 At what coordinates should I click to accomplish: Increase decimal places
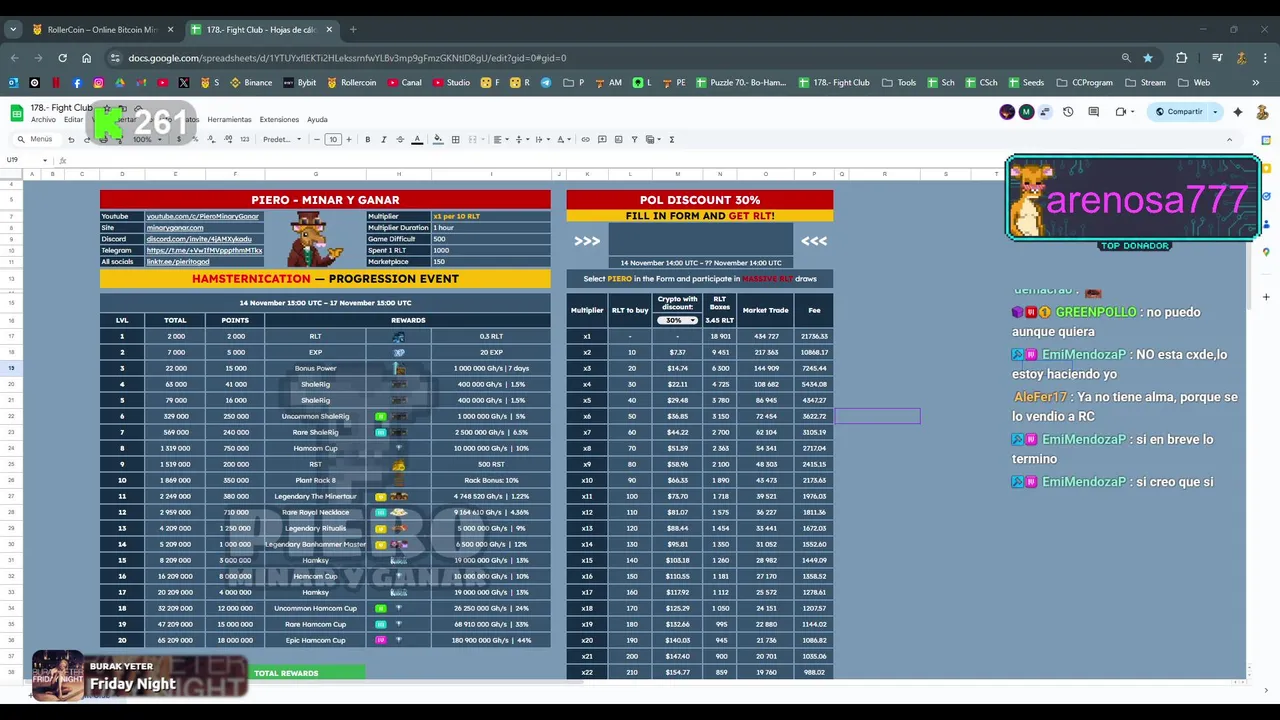point(229,140)
